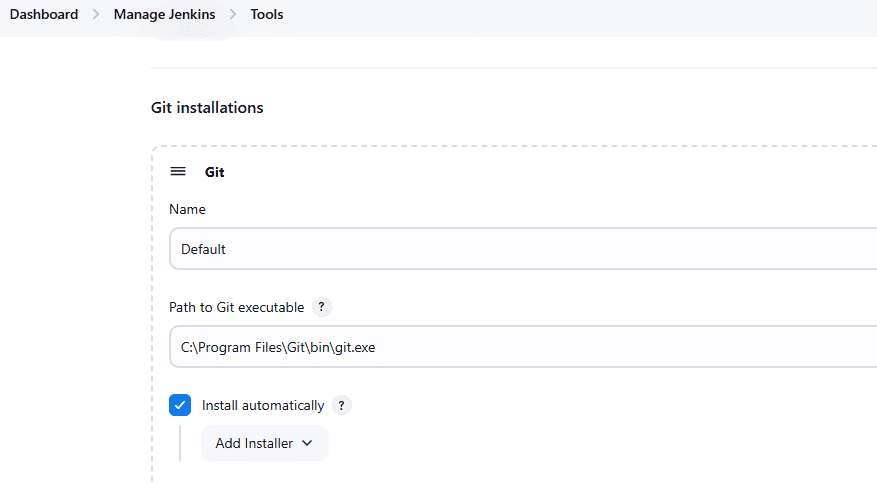Select the Tools breadcrumb item
The image size is (877, 484).
(267, 15)
